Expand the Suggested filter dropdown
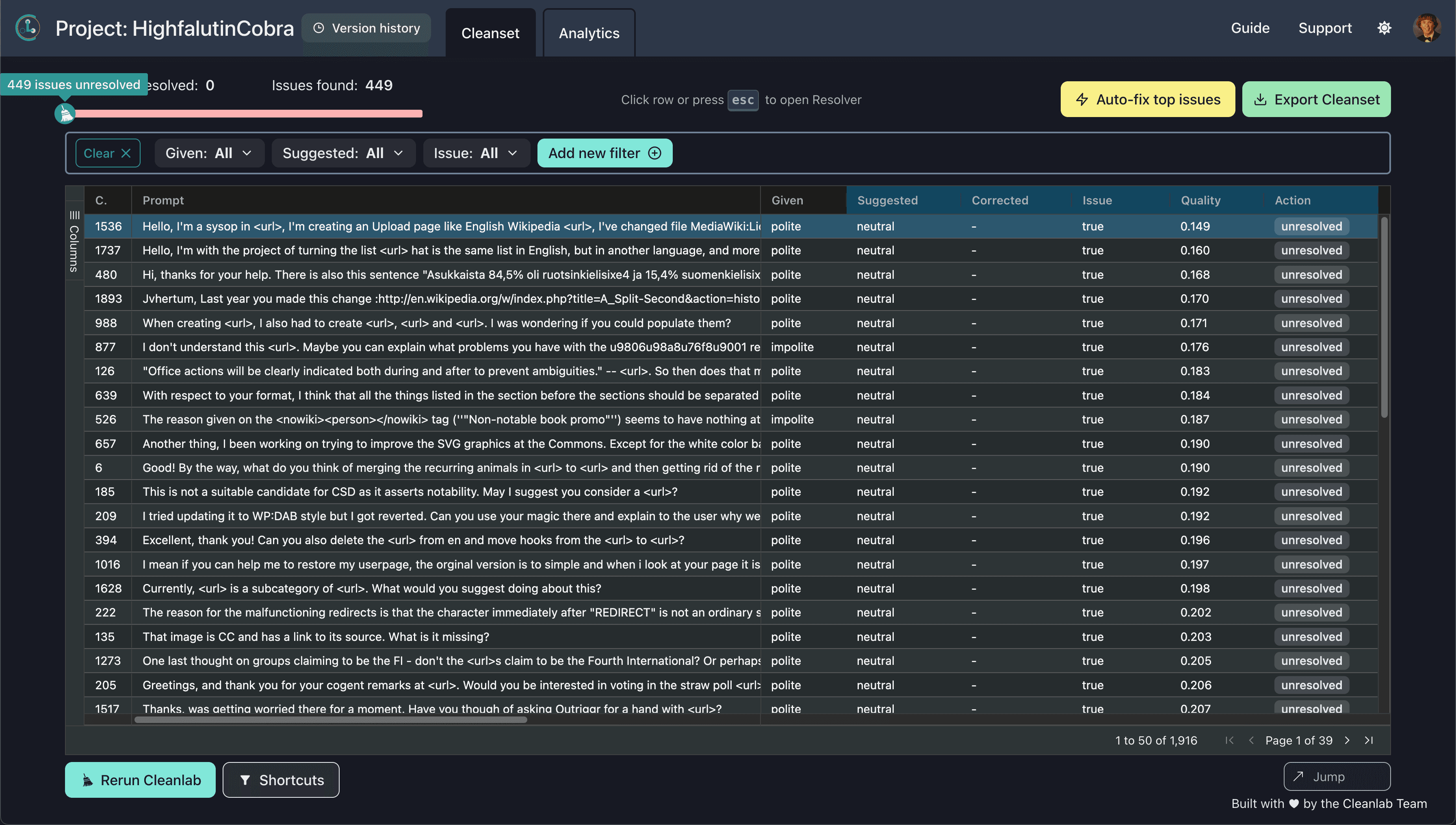The image size is (1456, 825). tap(343, 153)
